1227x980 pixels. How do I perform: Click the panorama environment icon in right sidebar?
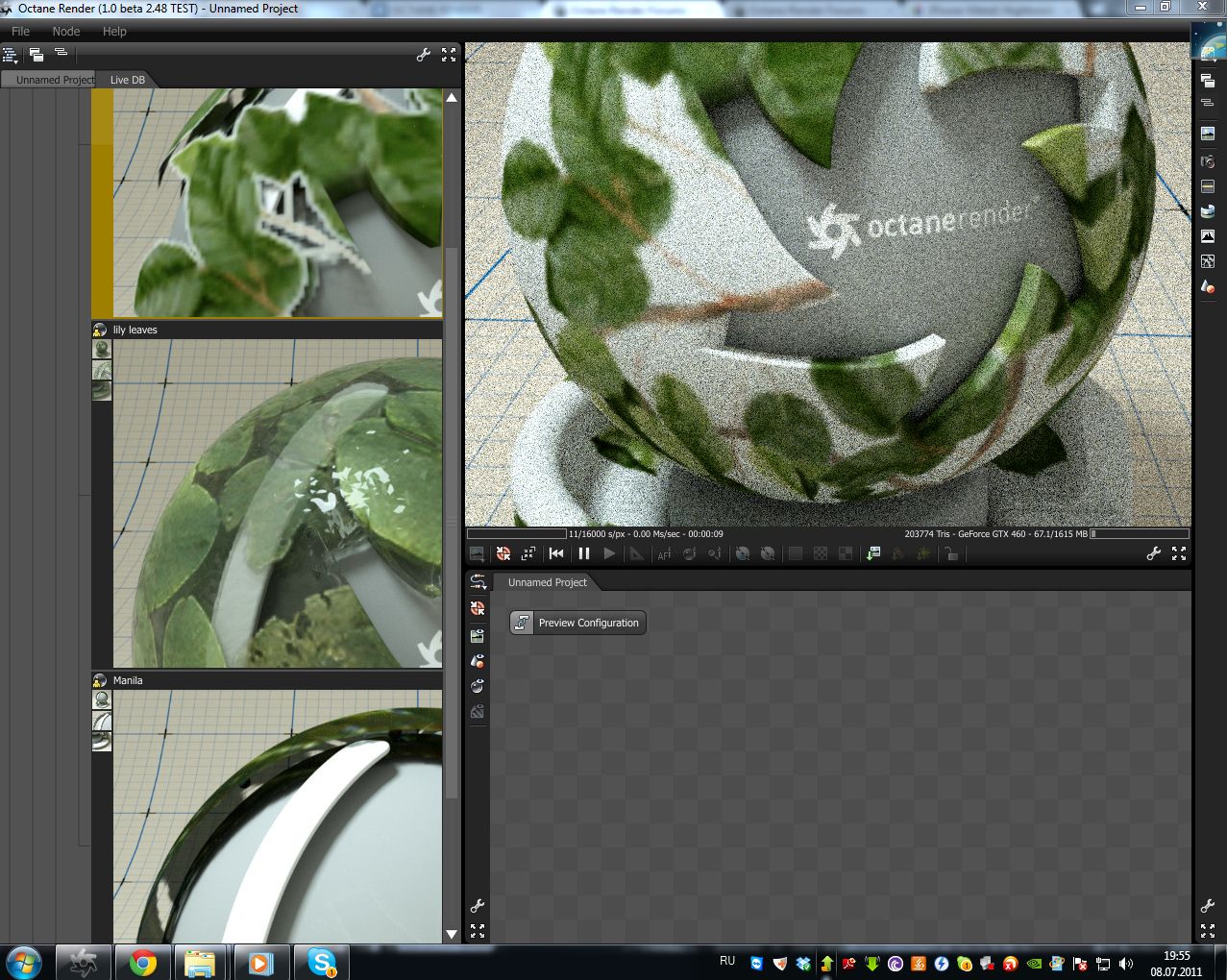1208,211
